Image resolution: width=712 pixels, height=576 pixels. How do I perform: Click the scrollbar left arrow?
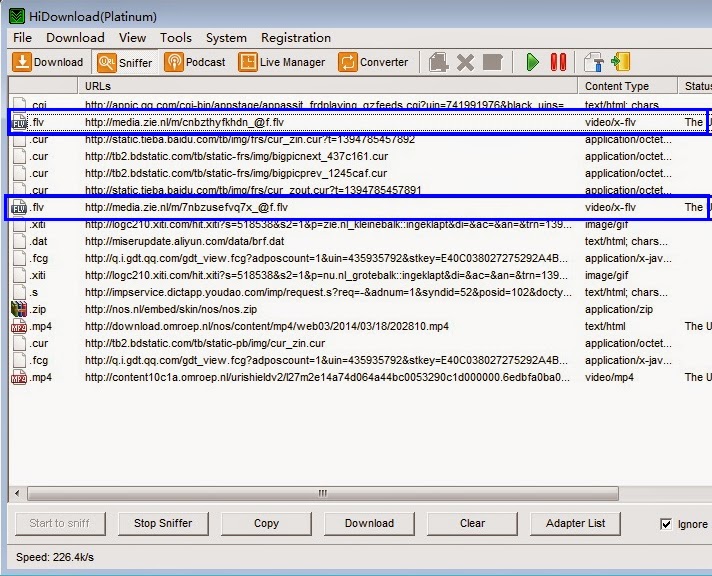click(17, 493)
